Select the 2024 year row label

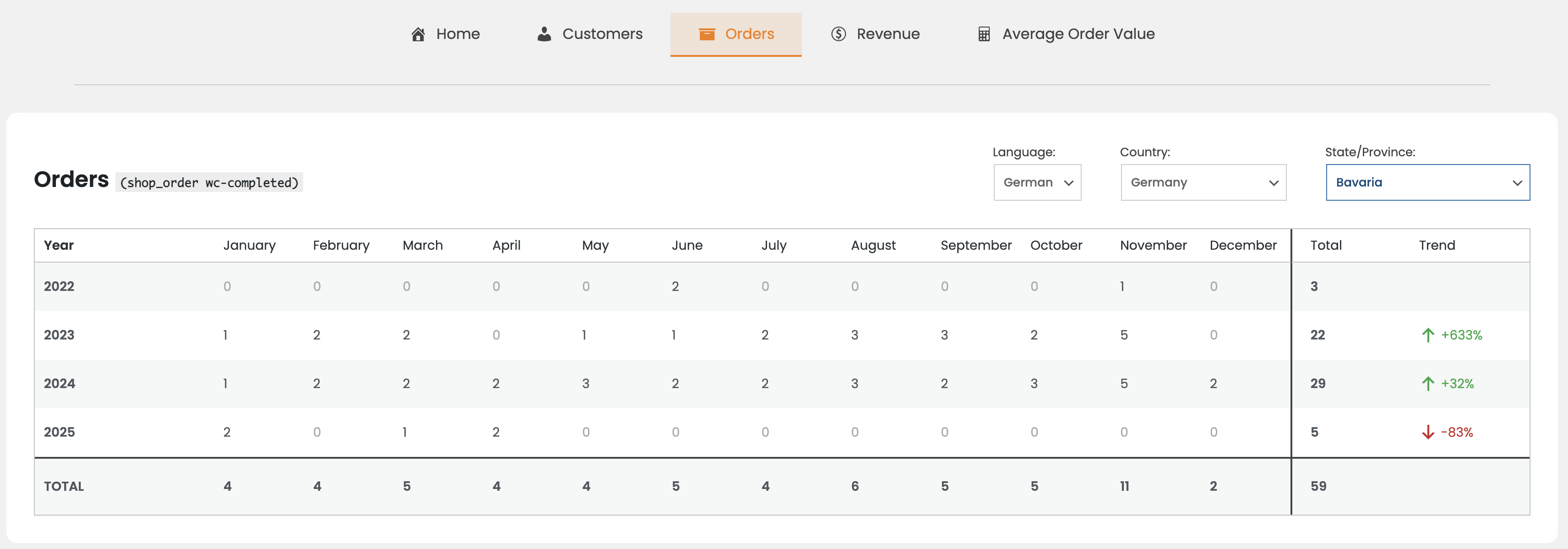[59, 384]
